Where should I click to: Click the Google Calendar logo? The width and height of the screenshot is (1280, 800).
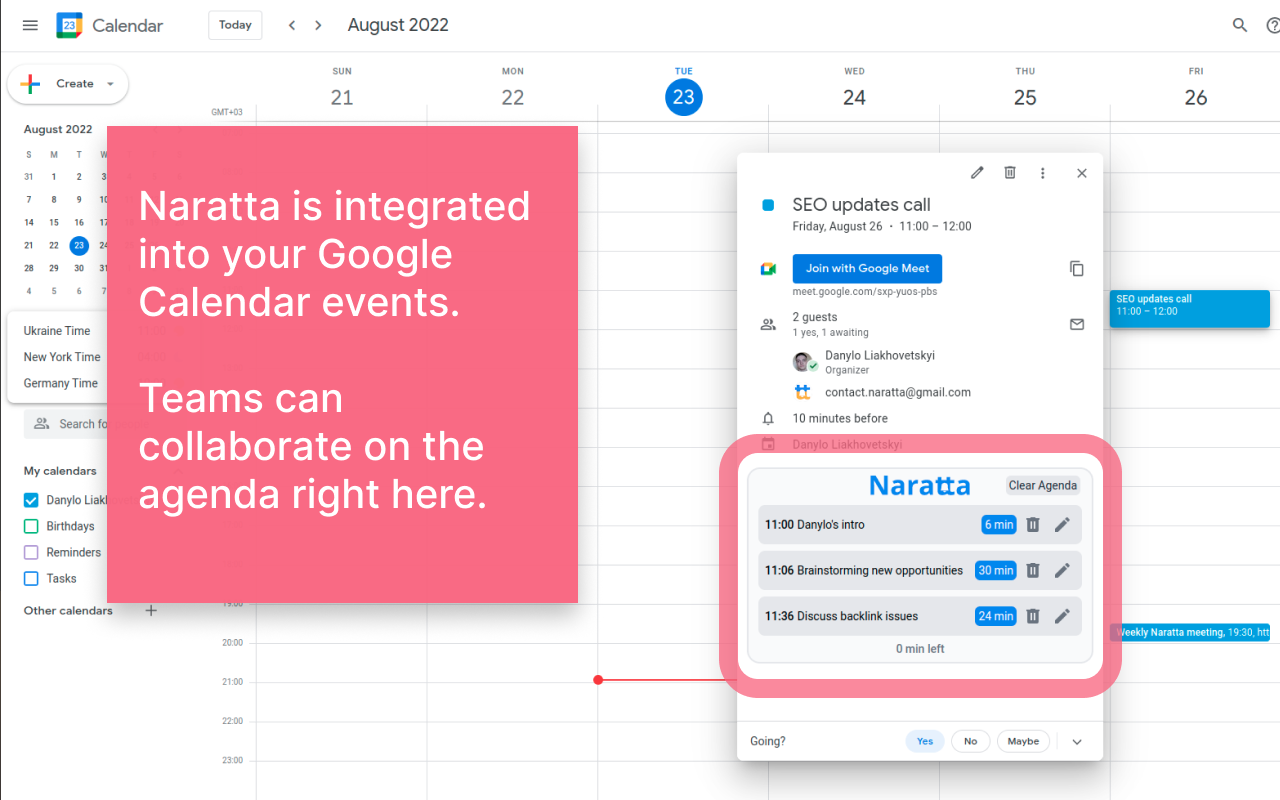pos(69,25)
